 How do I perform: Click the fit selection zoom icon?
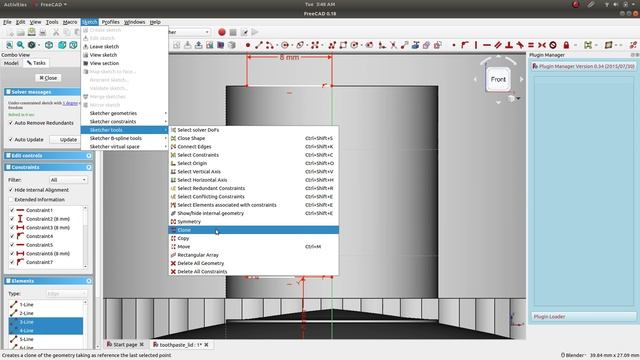pos(20,45)
